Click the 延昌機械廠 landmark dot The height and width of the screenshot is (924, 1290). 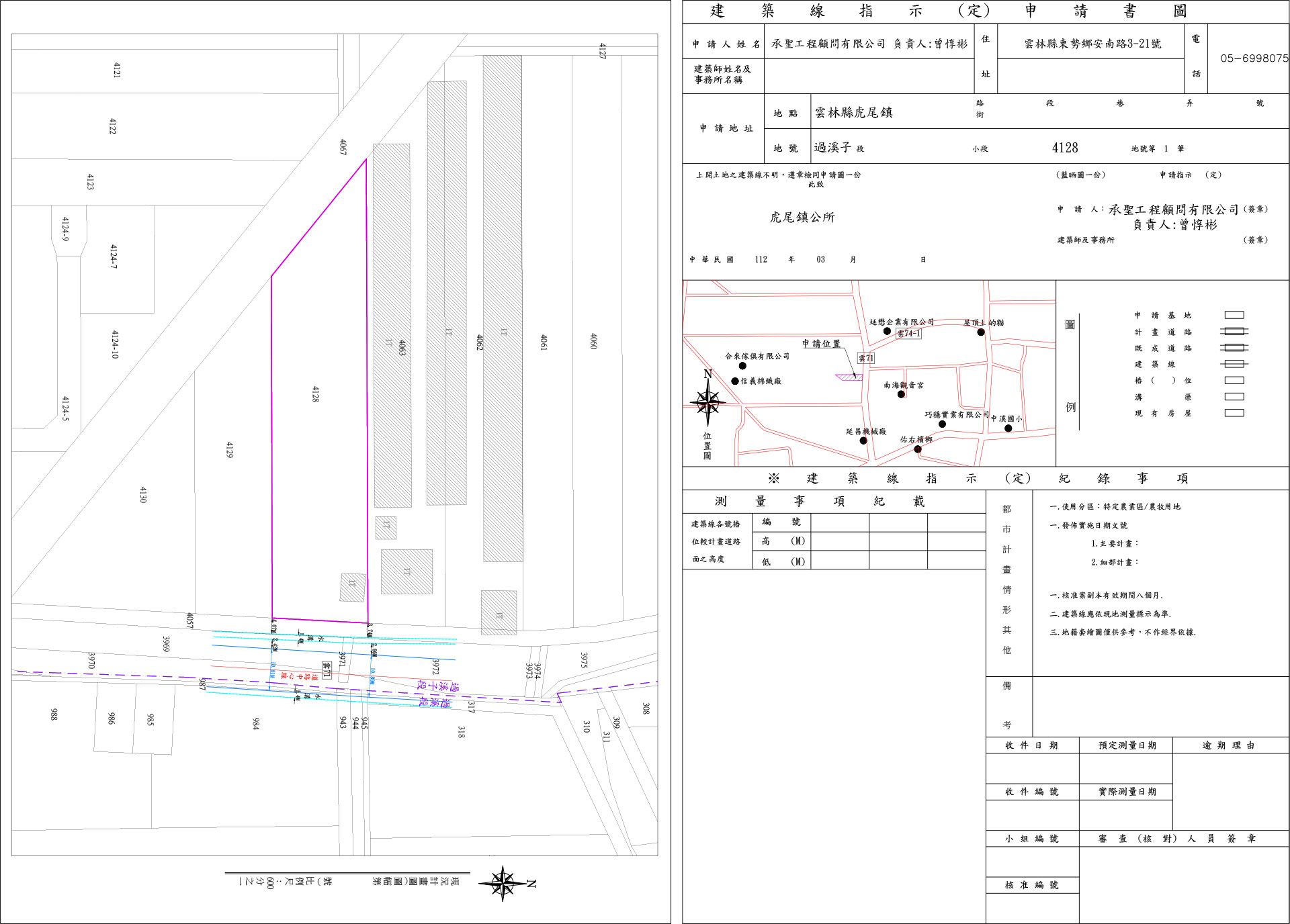pos(863,441)
